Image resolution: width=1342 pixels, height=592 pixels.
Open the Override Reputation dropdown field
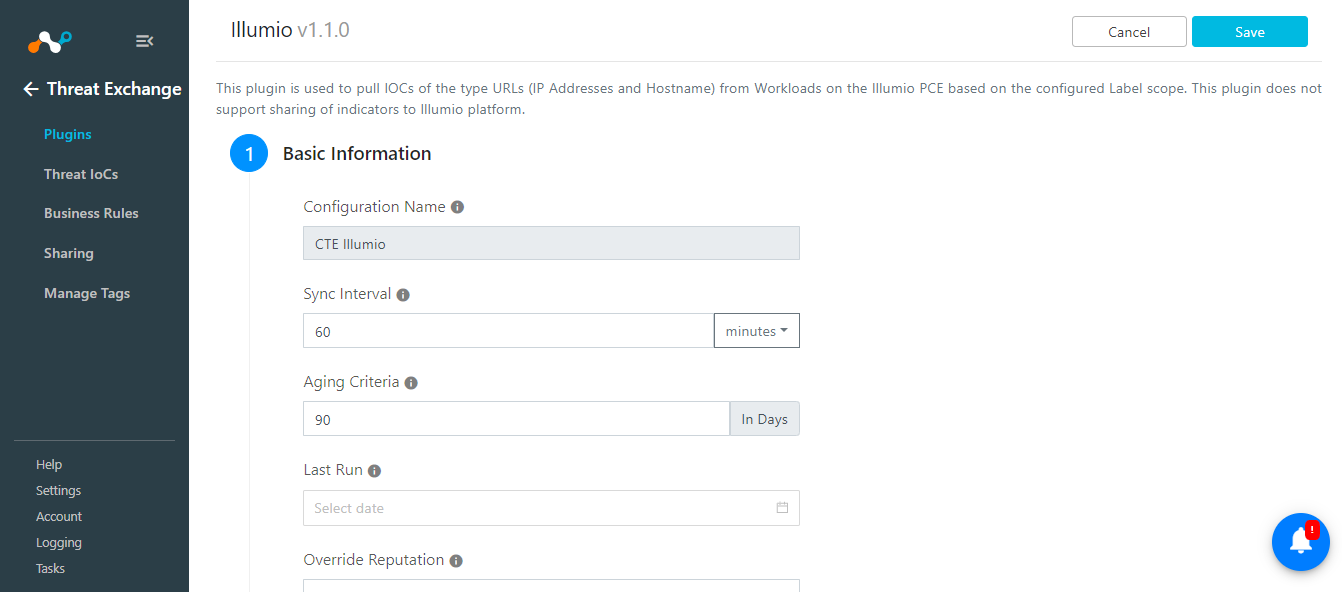pyautogui.click(x=551, y=585)
